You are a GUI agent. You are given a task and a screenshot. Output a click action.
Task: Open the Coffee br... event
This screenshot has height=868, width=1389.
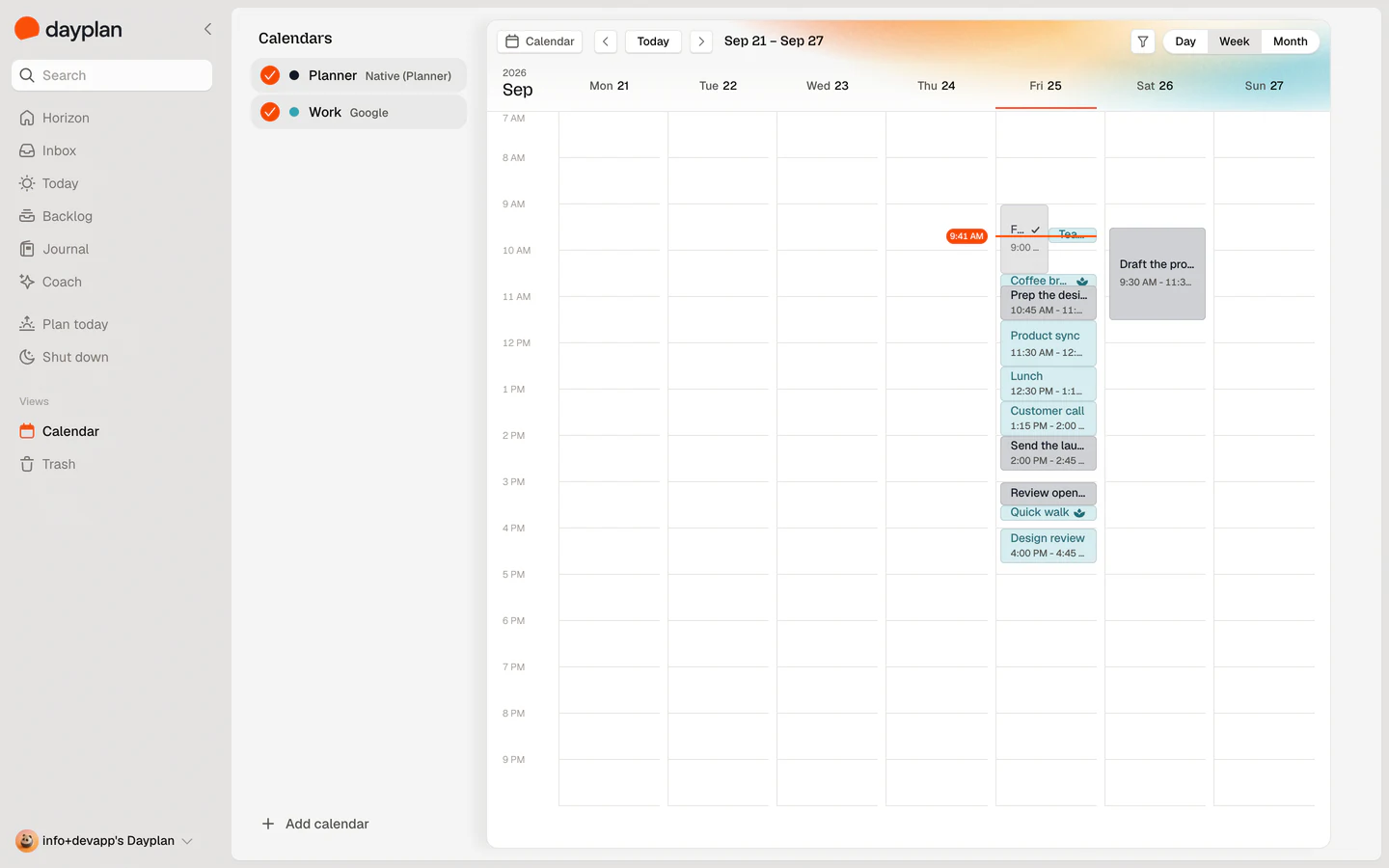[x=1049, y=281]
